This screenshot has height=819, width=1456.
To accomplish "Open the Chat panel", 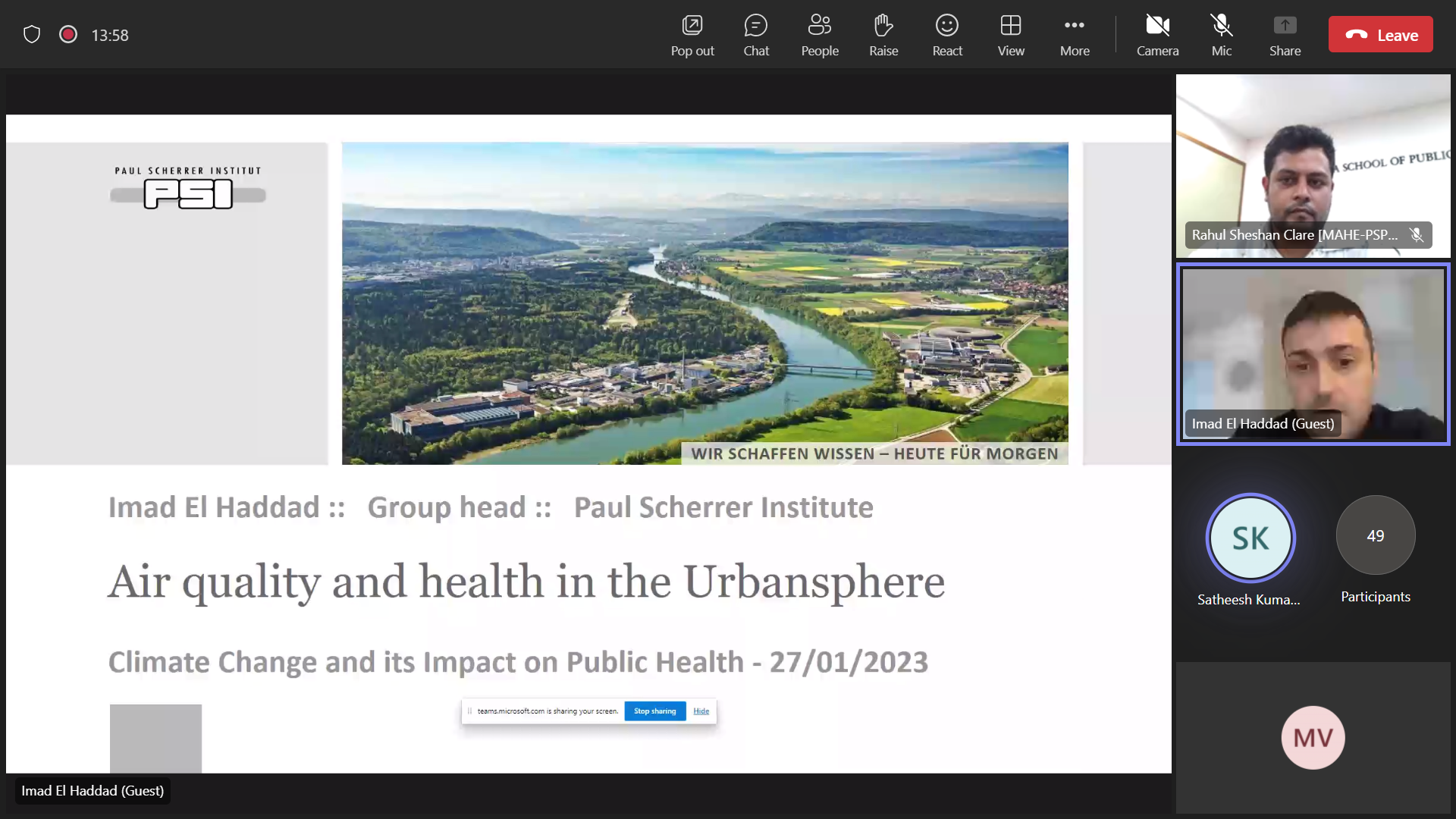I will coord(755,35).
